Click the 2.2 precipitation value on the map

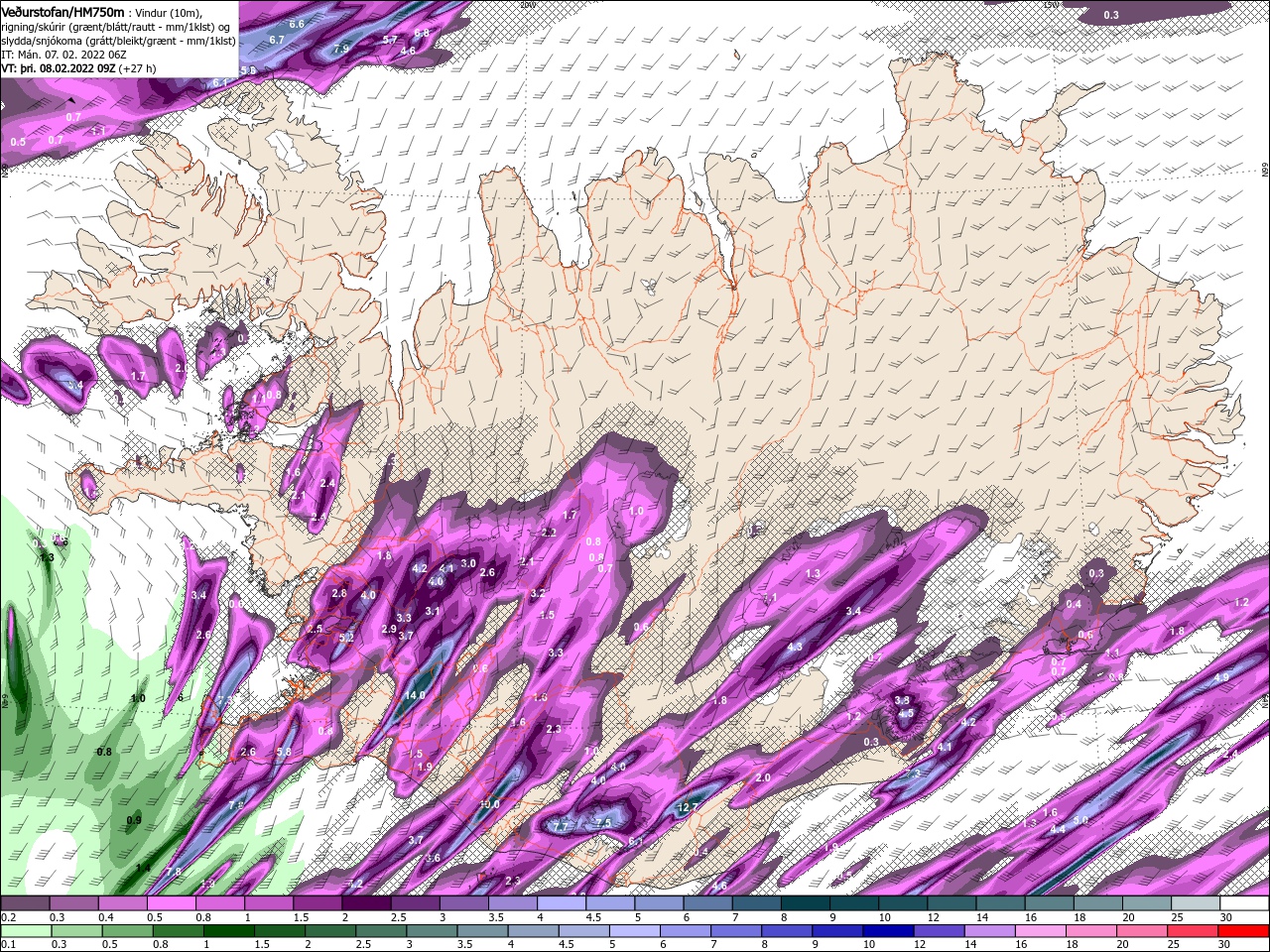(549, 533)
